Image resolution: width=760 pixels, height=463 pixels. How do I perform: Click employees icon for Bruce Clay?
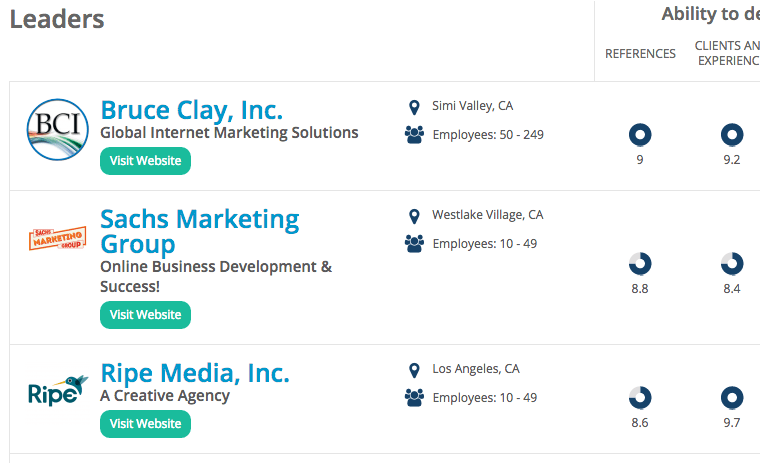pos(414,134)
